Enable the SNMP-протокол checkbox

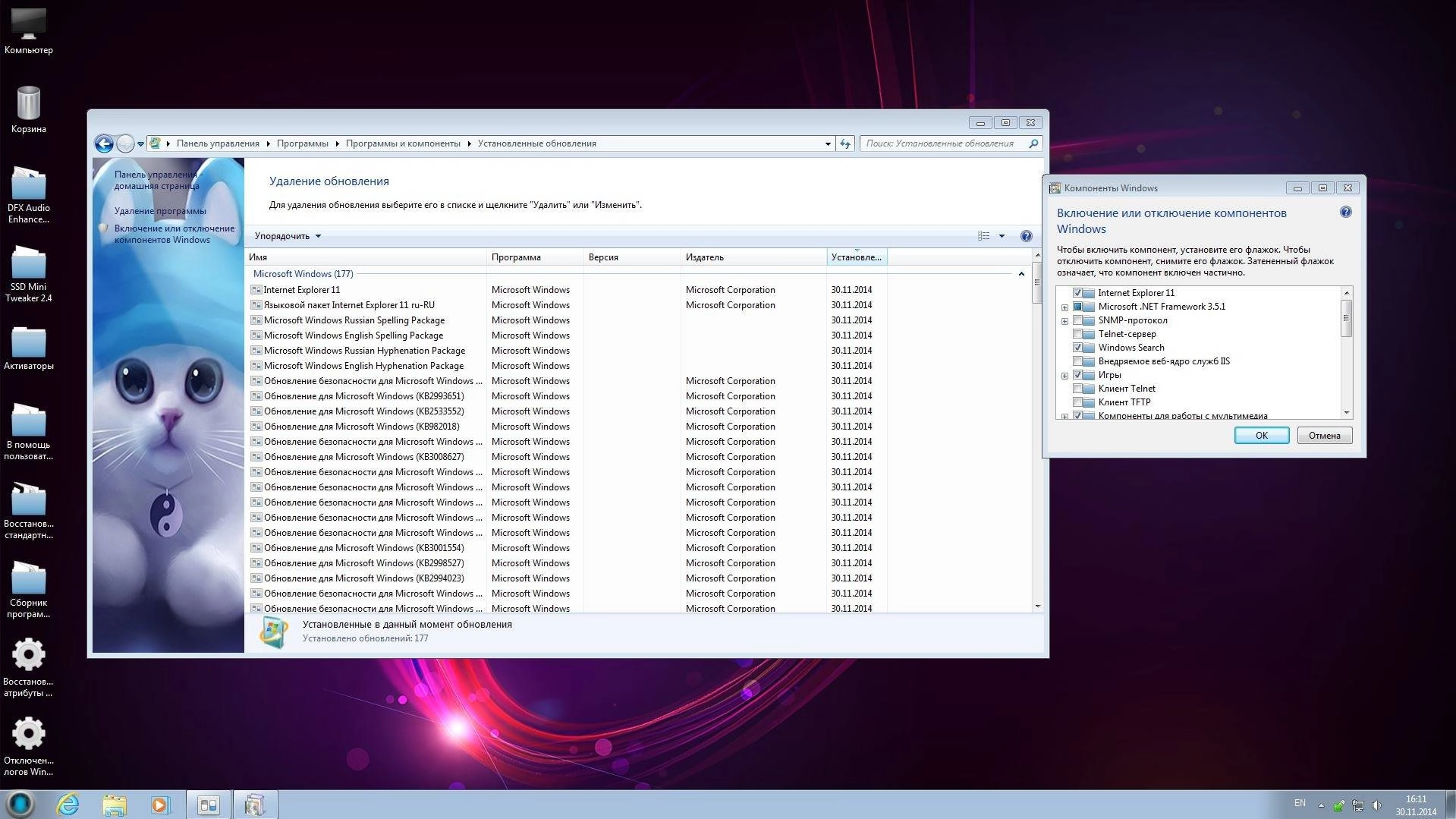pos(1077,320)
